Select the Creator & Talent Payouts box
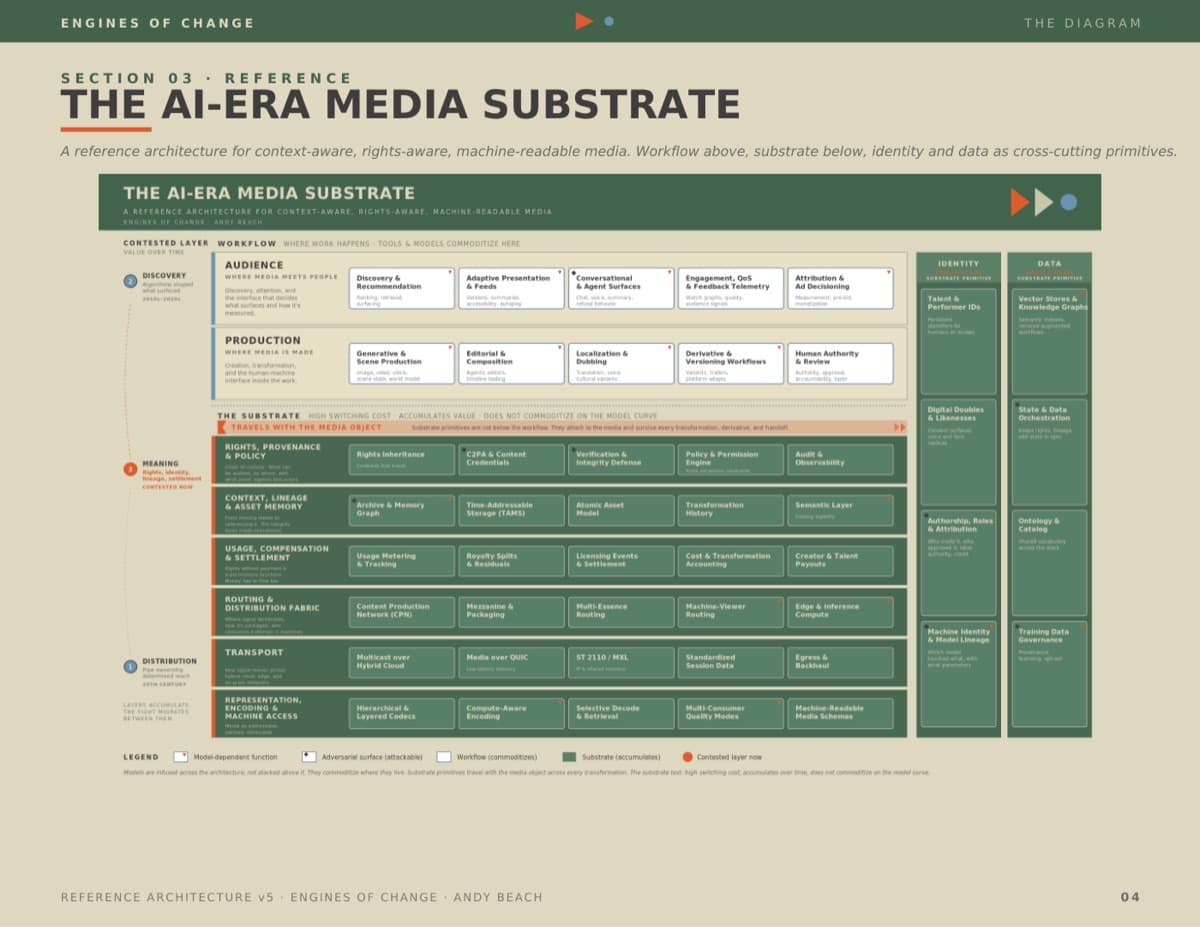Image resolution: width=1200 pixels, height=927 pixels. 841,561
